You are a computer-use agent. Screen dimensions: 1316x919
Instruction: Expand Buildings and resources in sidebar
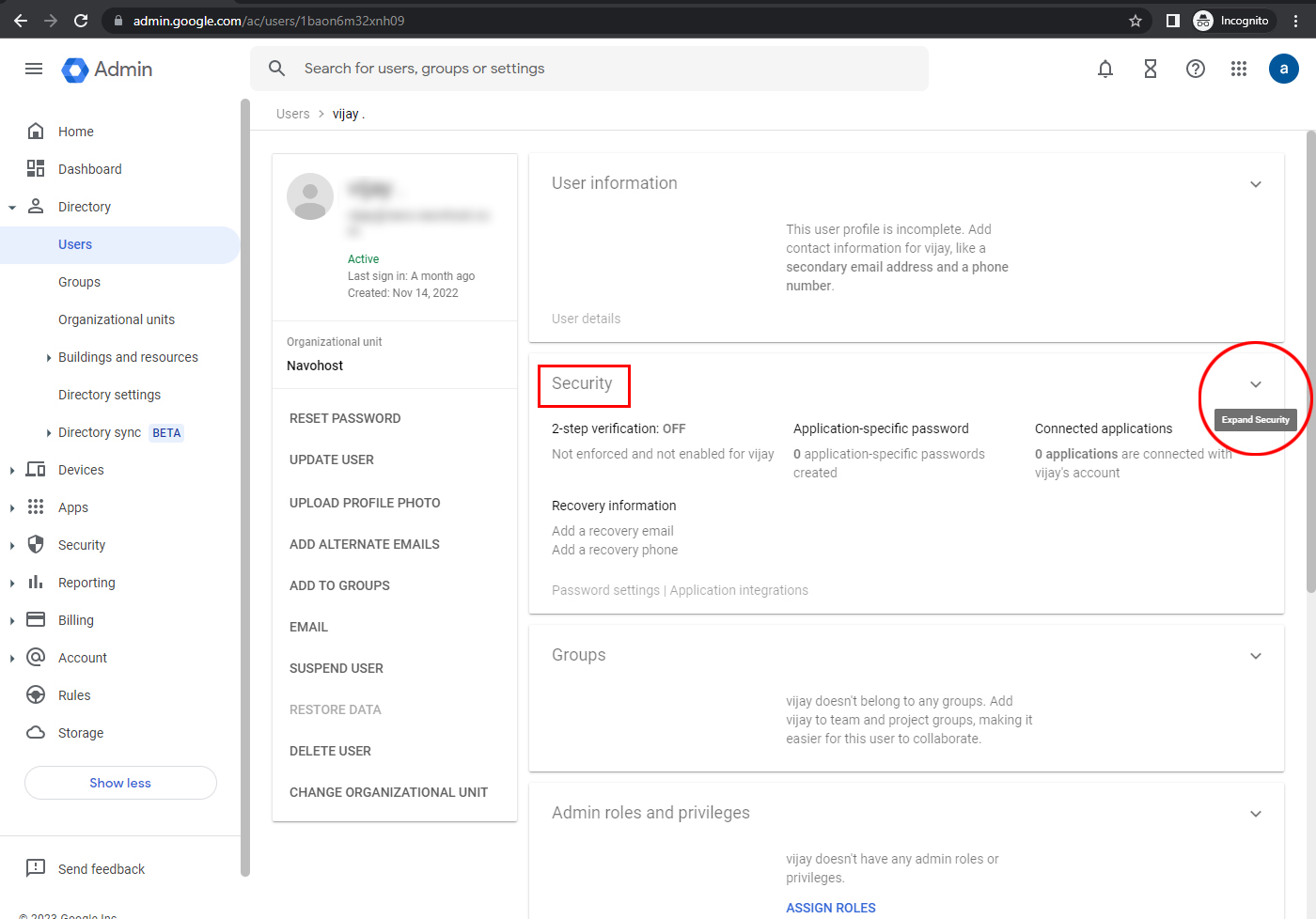tap(49, 358)
